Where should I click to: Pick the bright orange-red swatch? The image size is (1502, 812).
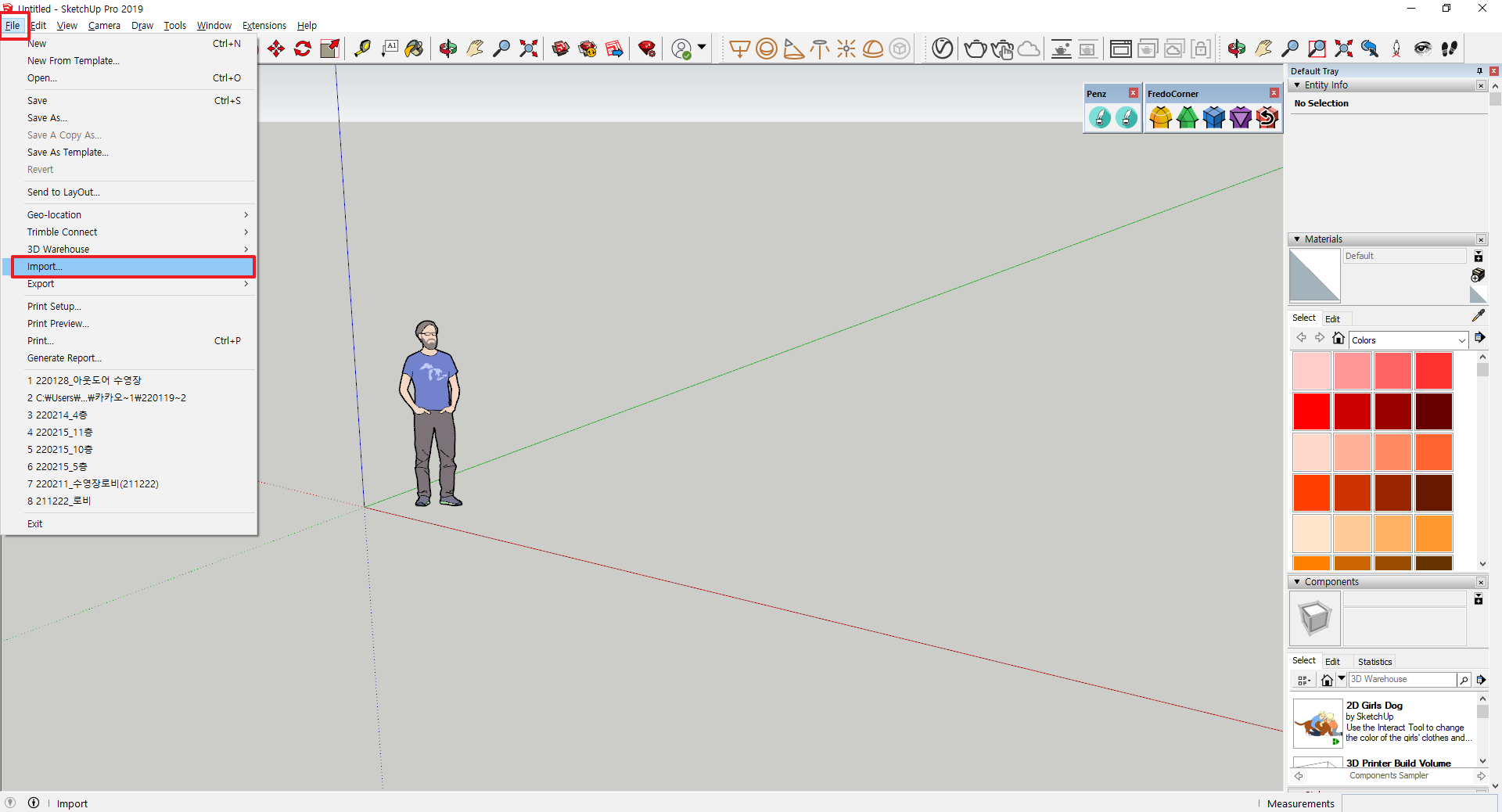click(x=1312, y=493)
